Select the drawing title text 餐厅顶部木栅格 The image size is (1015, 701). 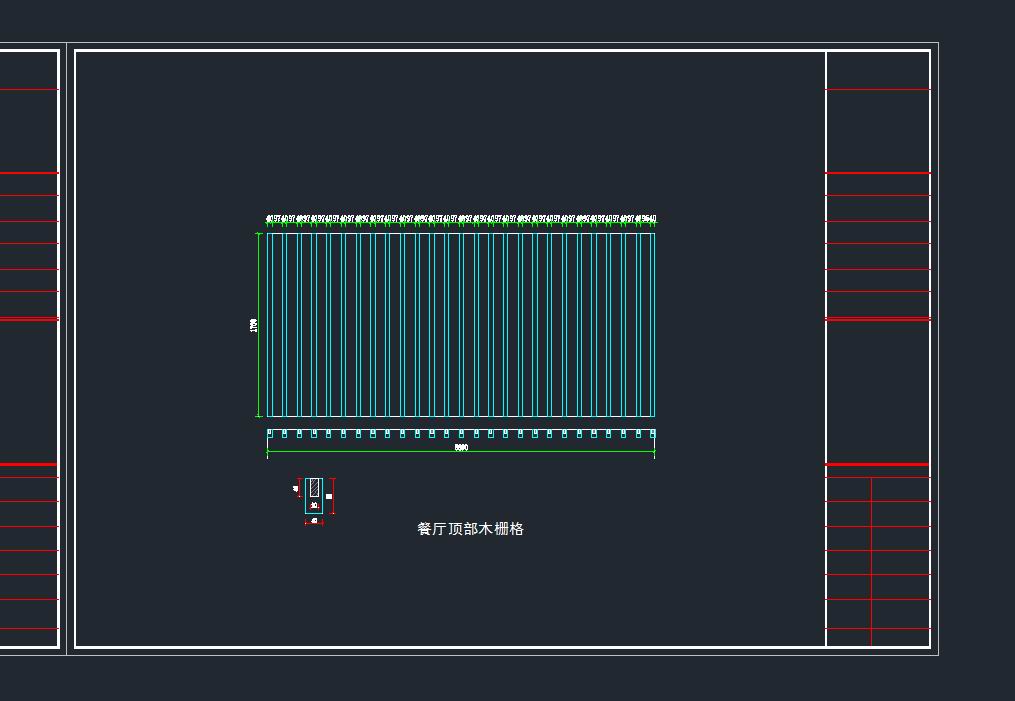click(470, 529)
